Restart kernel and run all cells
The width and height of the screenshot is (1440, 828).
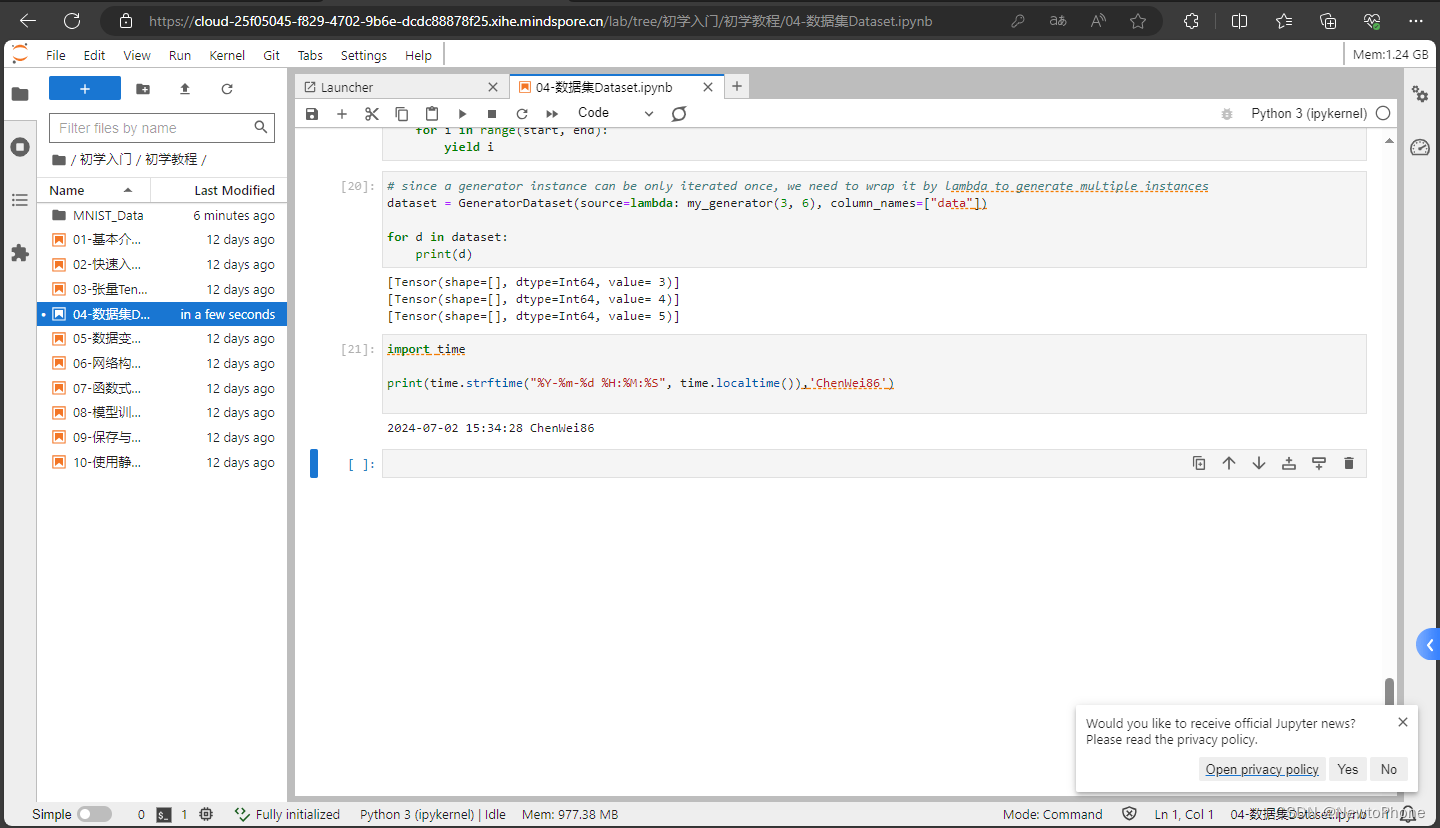(552, 114)
